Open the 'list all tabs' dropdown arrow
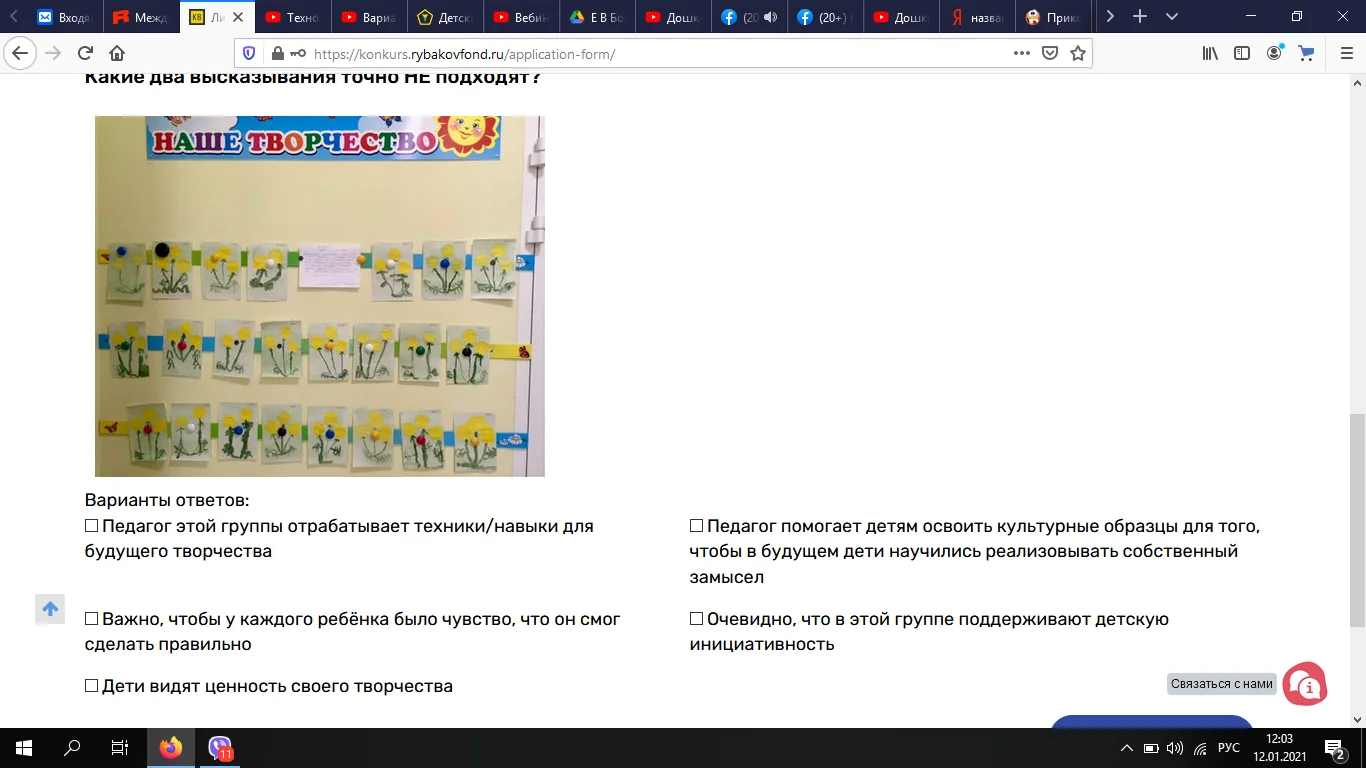1366x768 pixels. click(x=1171, y=17)
